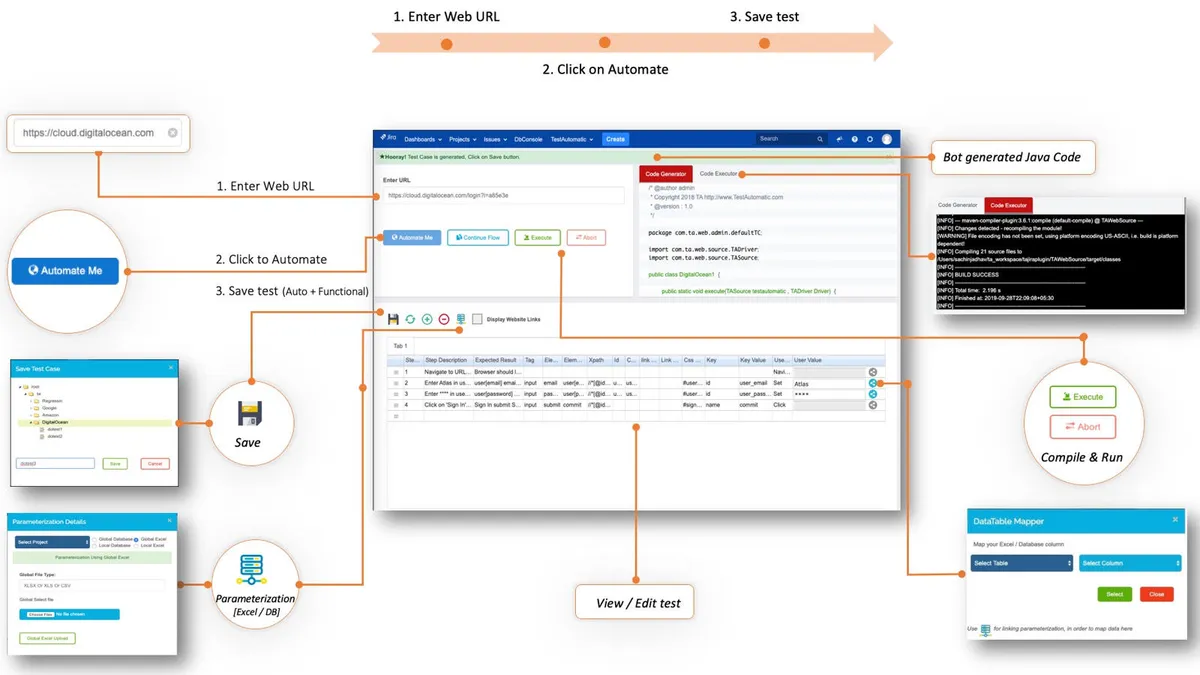The image size is (1200, 675).
Task: Click the large Automate Me button in the circle
Action: click(x=65, y=270)
